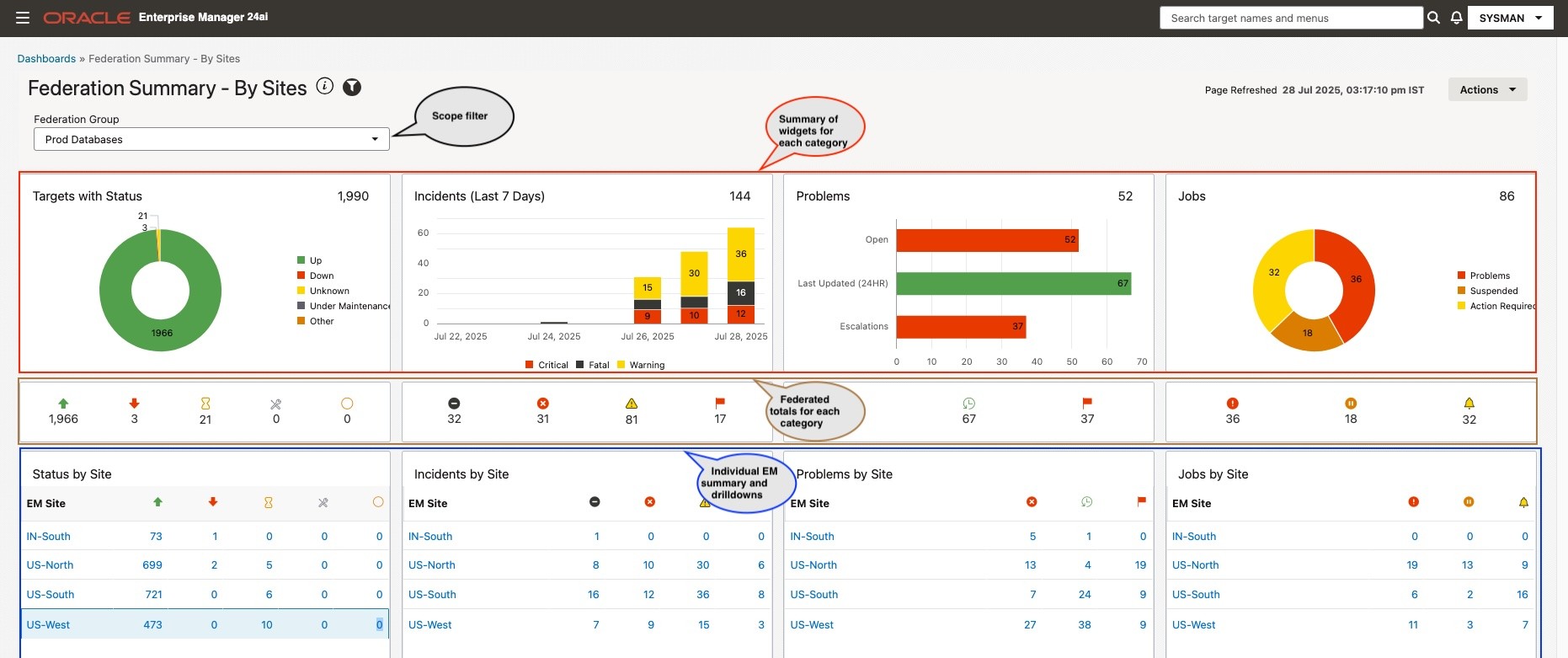Click the green Last Updated (24HR) bar

(1014, 284)
